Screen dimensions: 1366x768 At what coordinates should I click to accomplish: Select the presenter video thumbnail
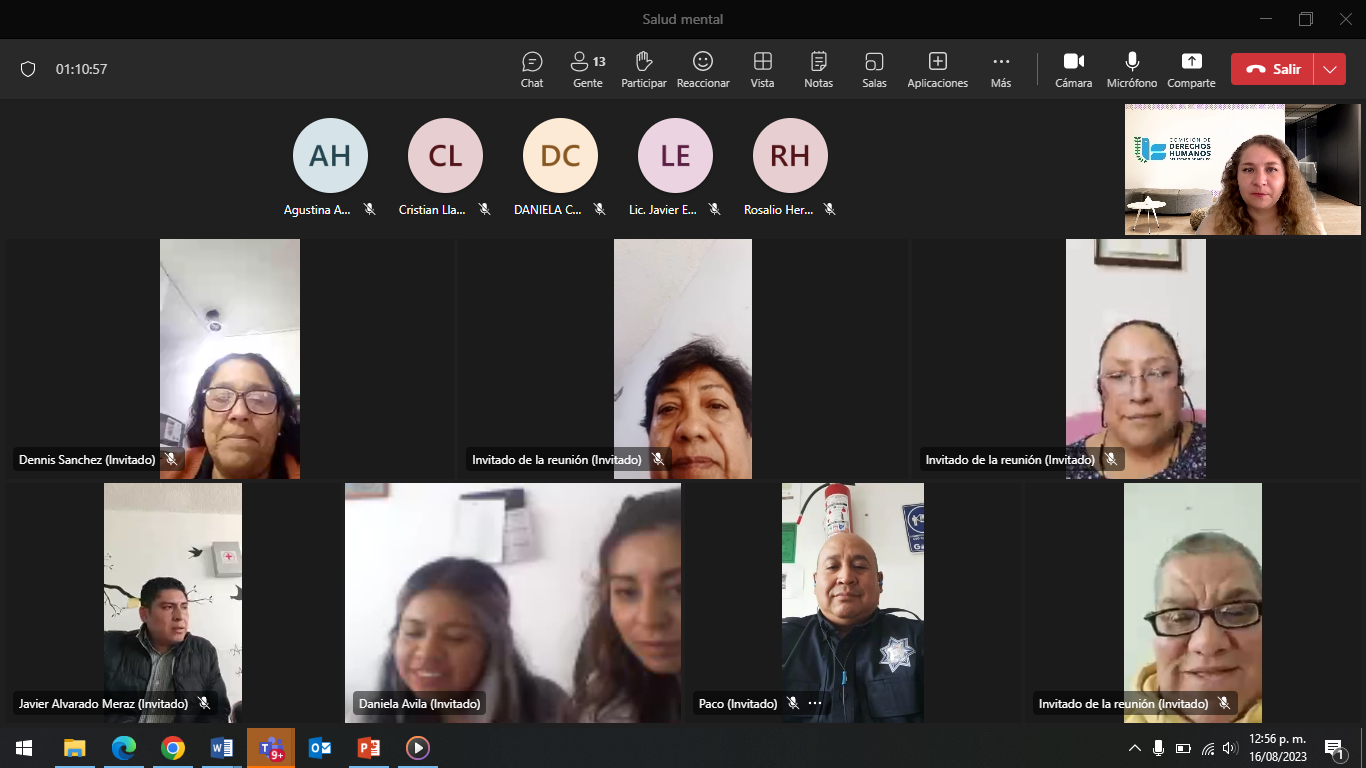pos(1242,170)
